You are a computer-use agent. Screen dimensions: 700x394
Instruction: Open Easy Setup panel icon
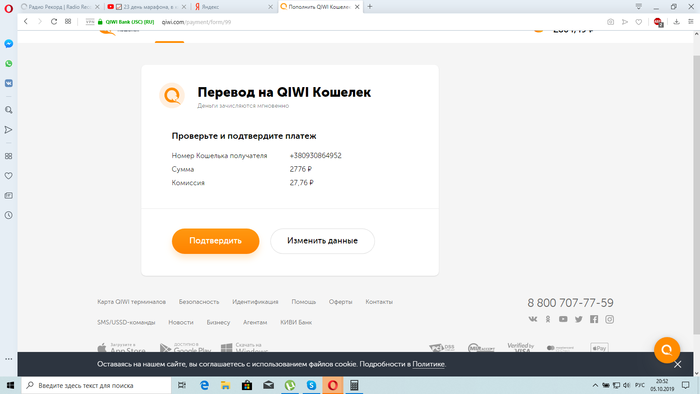691,22
